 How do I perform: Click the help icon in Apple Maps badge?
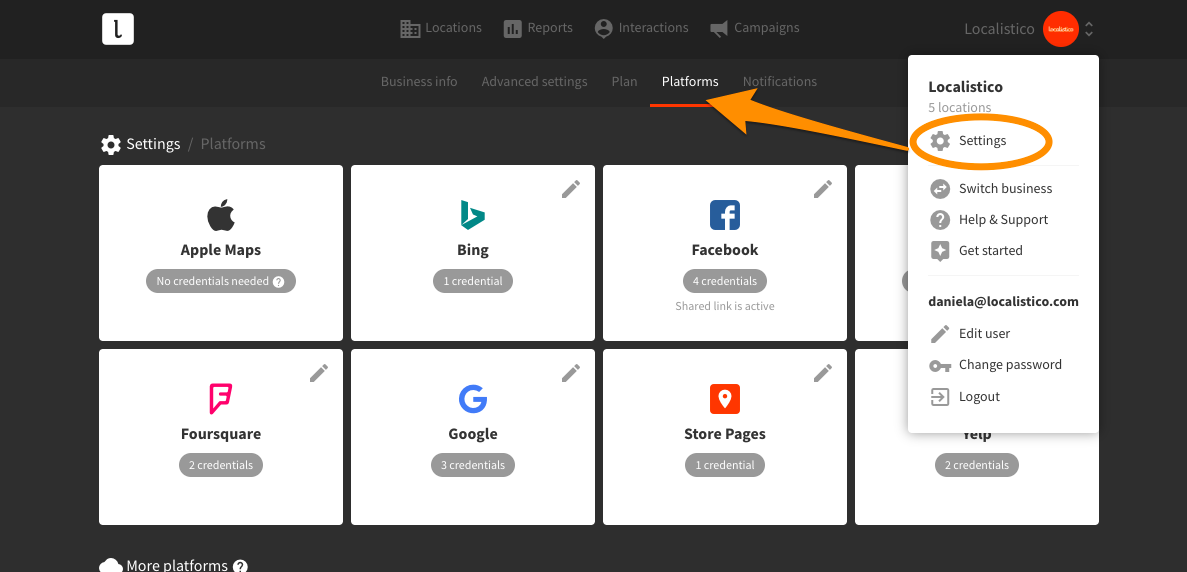(279, 281)
